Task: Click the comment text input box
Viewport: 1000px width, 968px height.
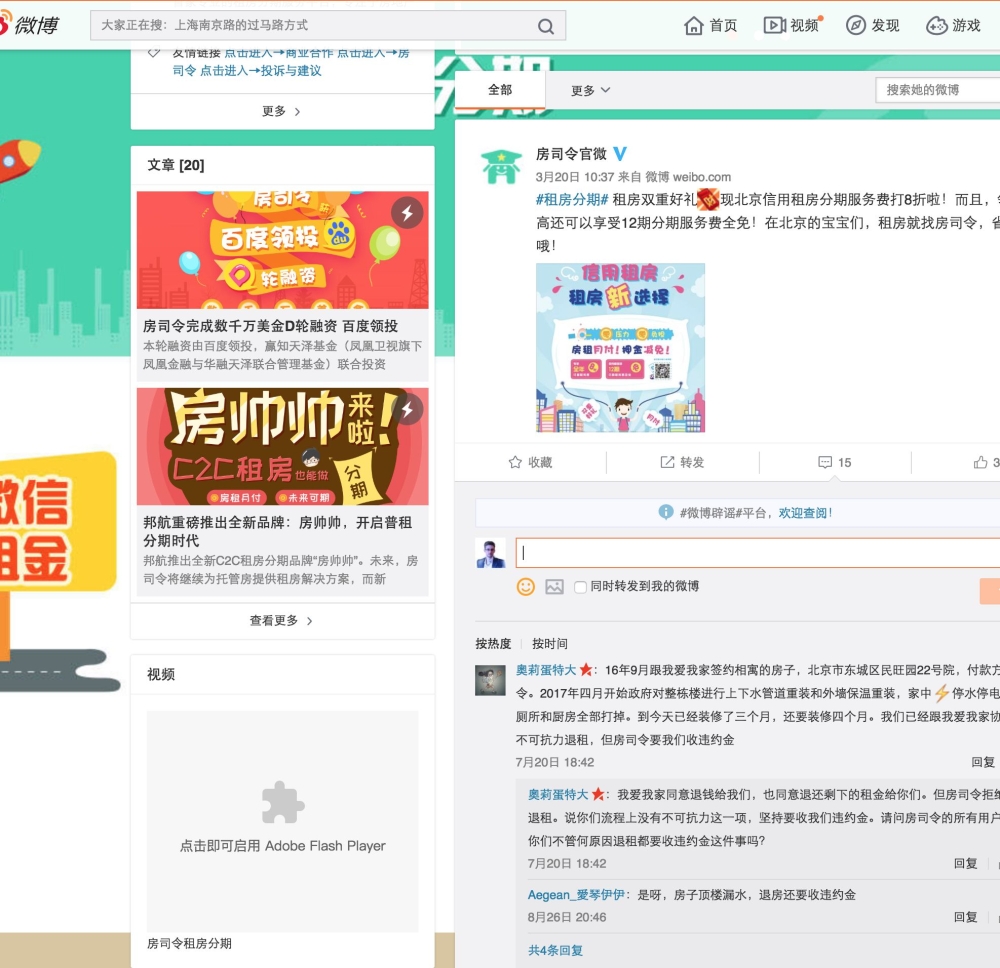Action: click(x=758, y=553)
